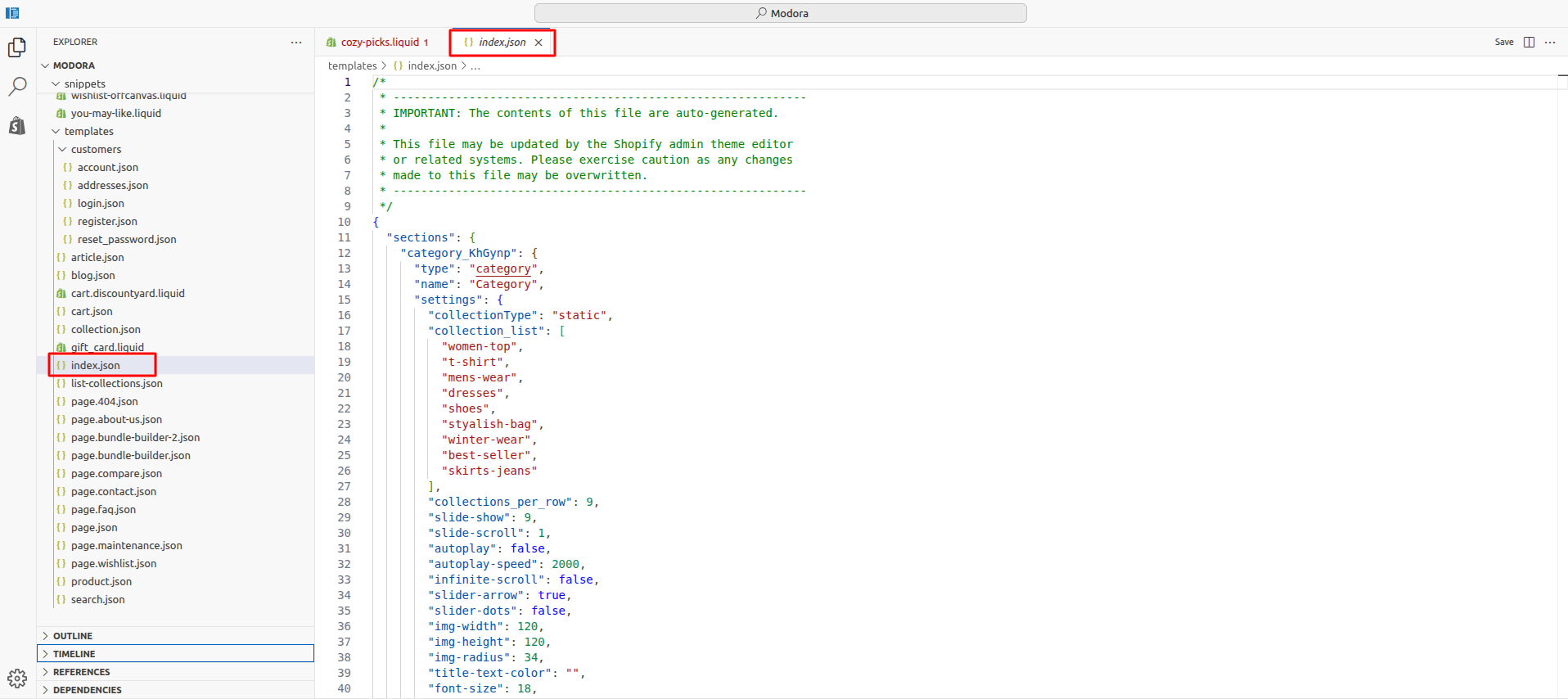
Task: Click the "img-radius" key in the code
Action: (469, 657)
